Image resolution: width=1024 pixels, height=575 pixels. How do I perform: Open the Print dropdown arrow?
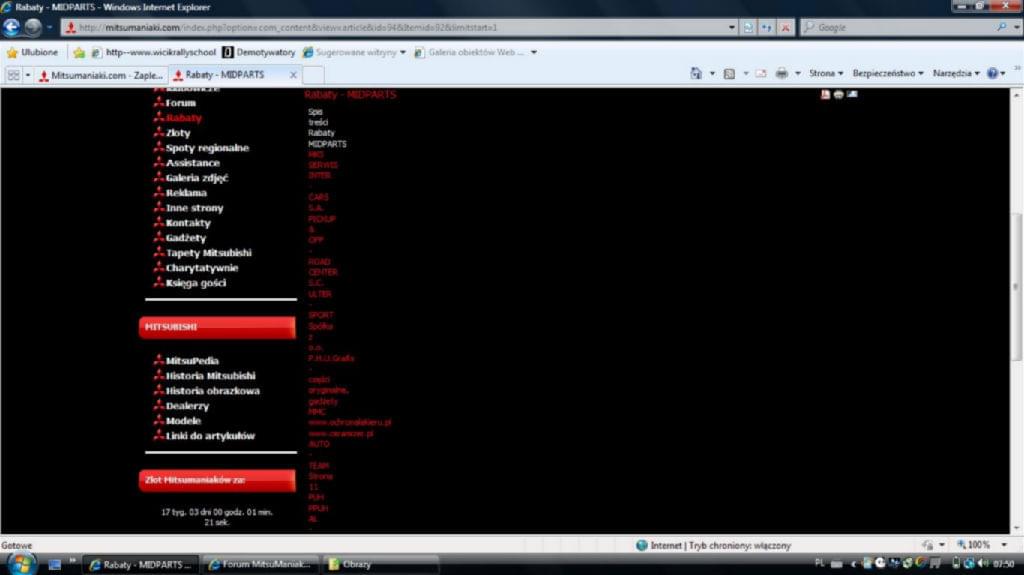coord(797,73)
